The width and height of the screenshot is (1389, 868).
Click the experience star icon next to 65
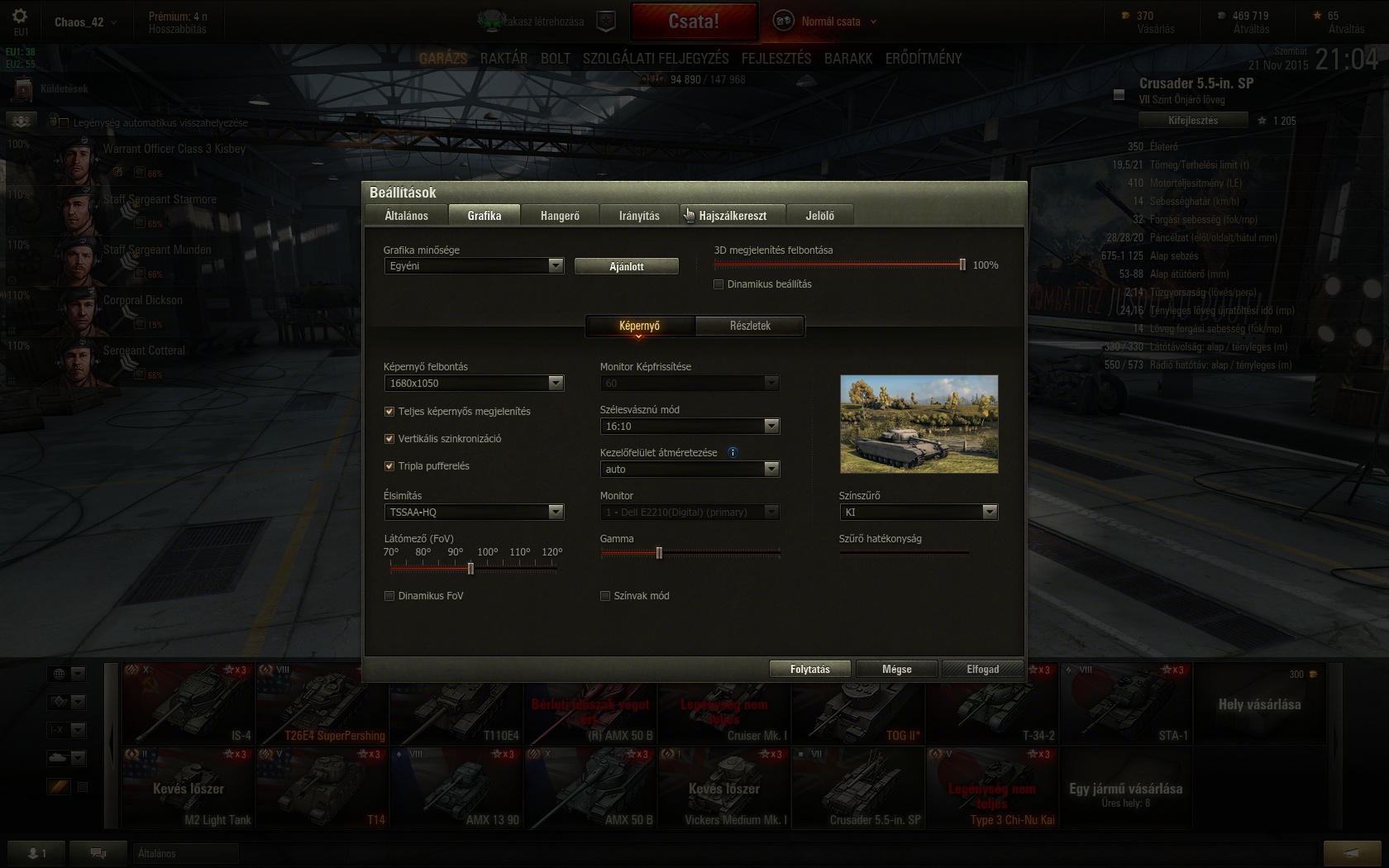coord(1317,15)
